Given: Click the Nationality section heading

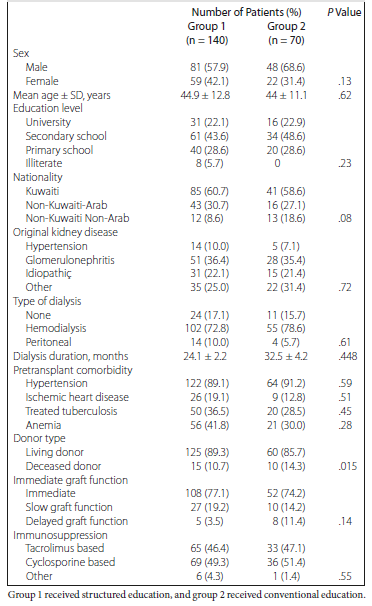Looking at the screenshot, I should click(x=37, y=177).
